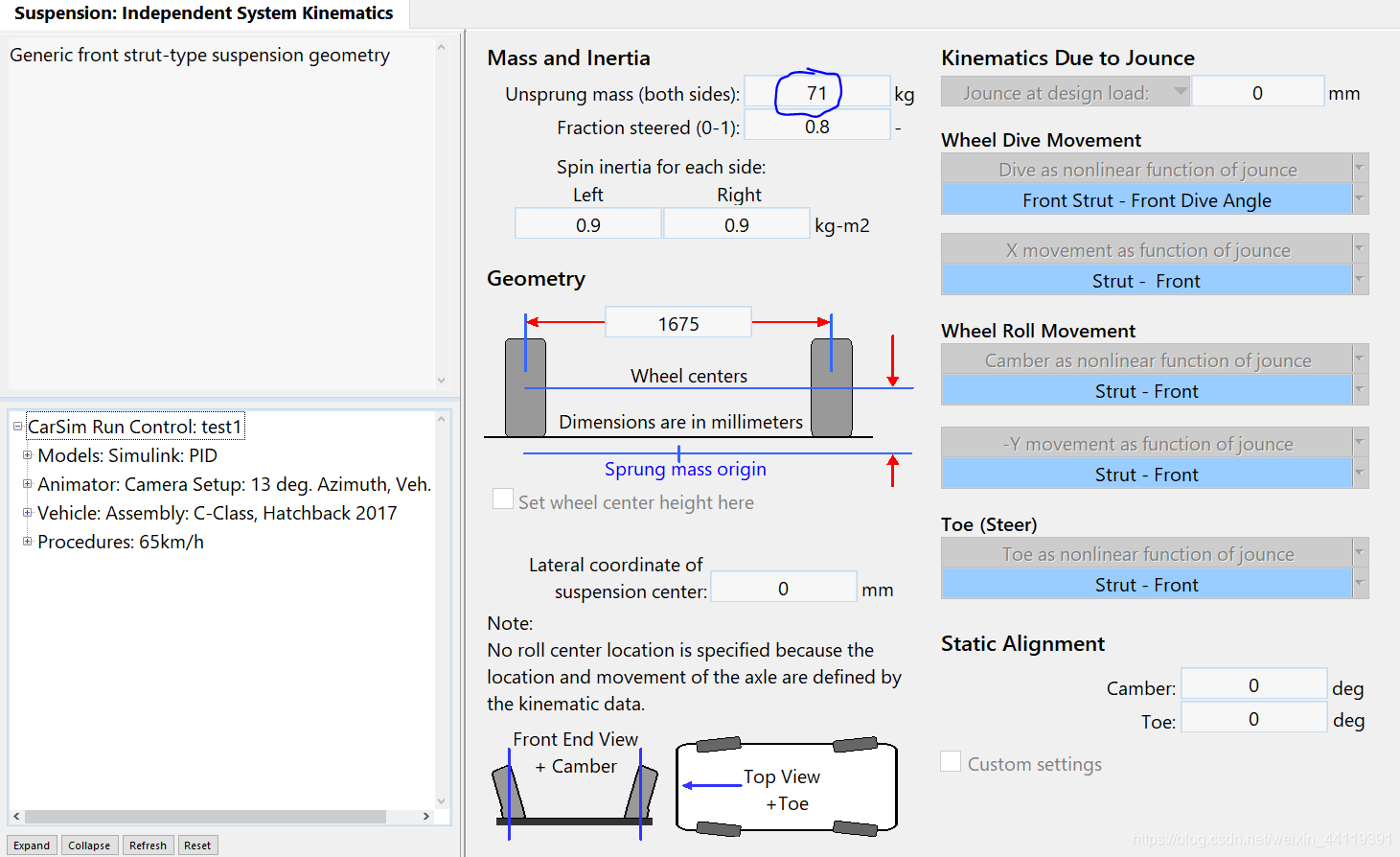Edit the unsprung mass field
Screen dimensions: 1400x857
pos(817,92)
